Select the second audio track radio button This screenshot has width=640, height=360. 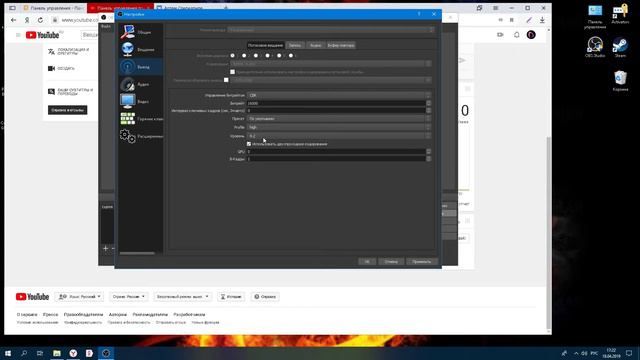pyautogui.click(x=244, y=56)
